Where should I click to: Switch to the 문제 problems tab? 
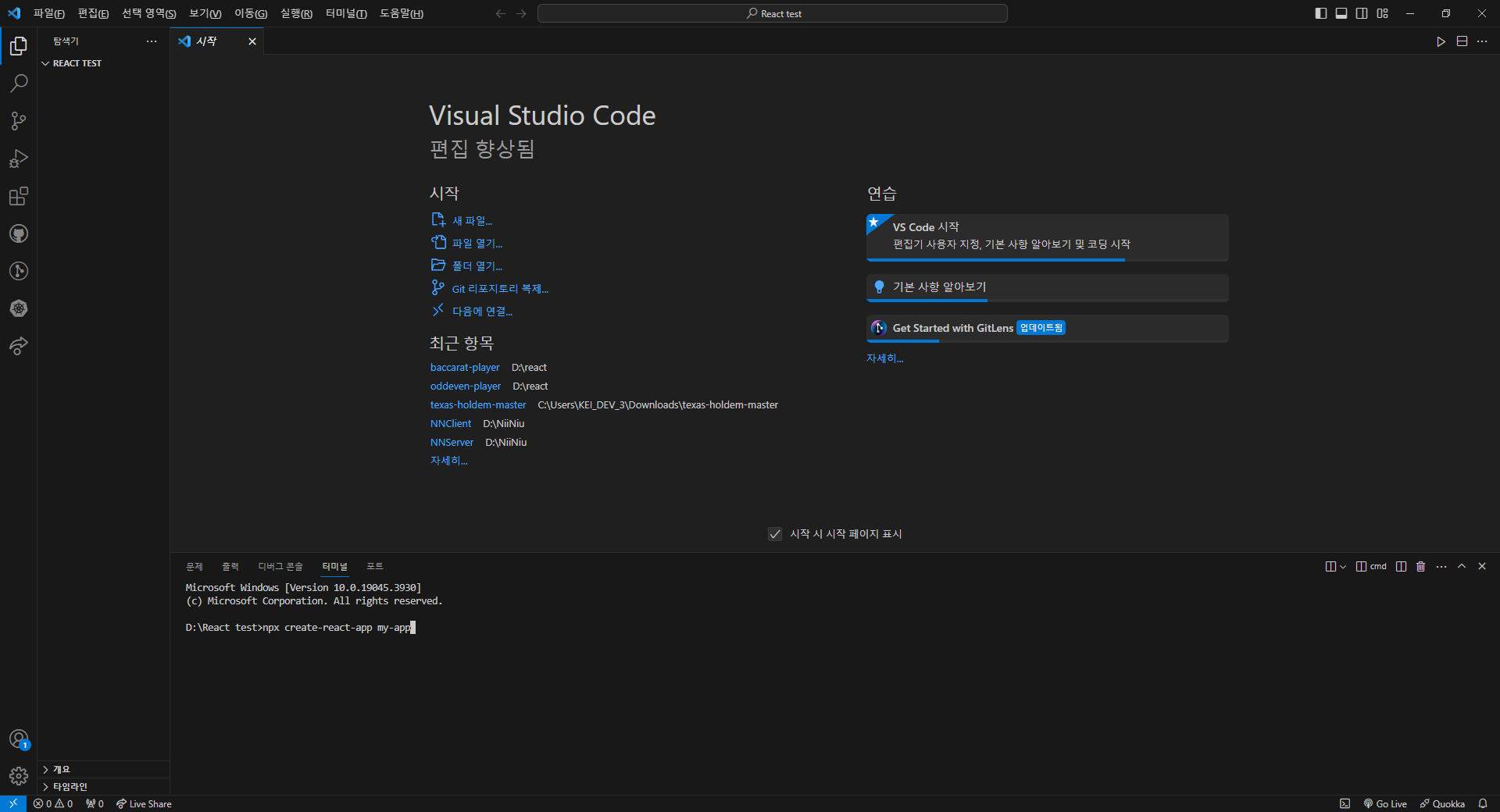[x=195, y=566]
